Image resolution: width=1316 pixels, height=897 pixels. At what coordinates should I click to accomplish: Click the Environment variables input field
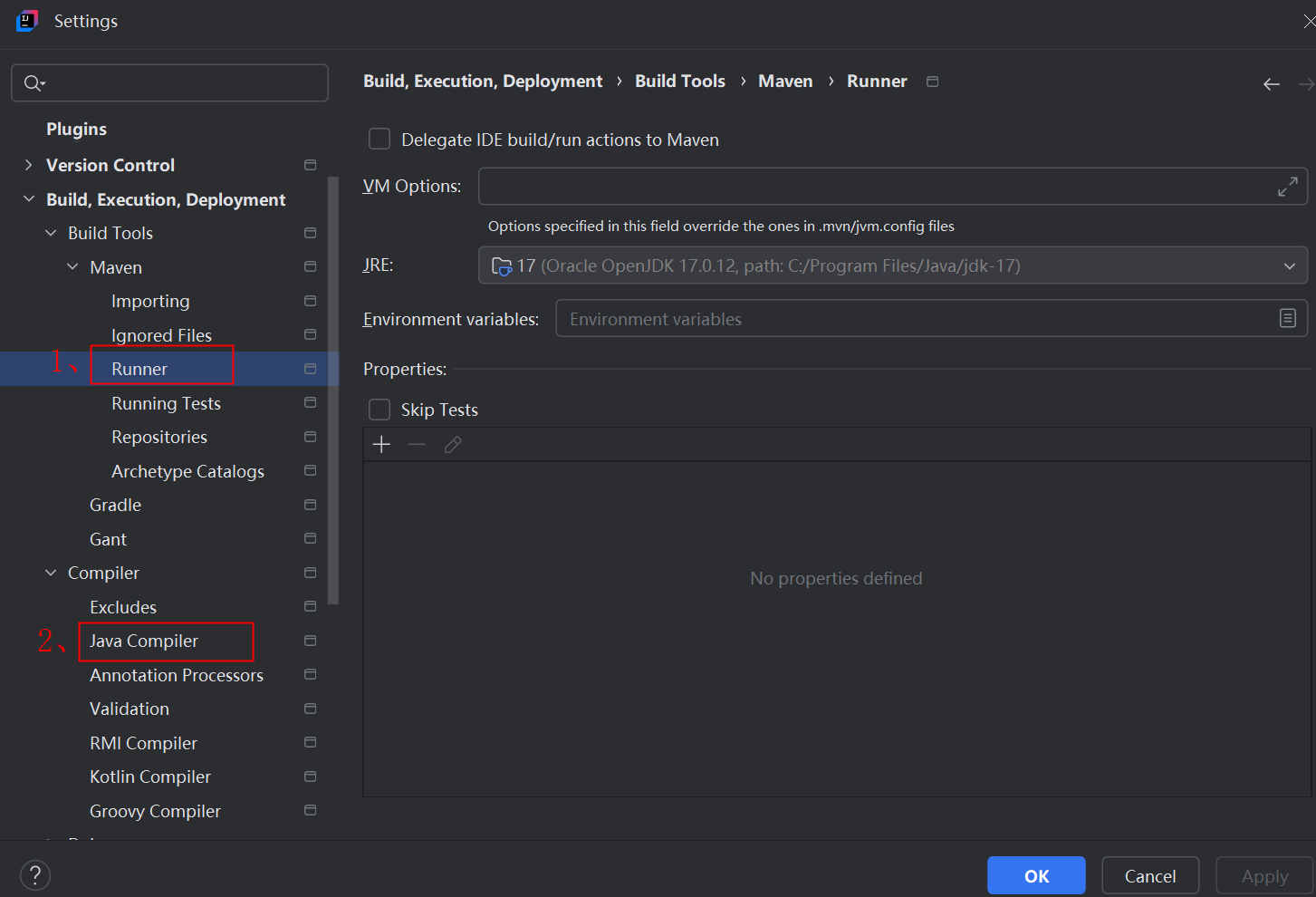931,318
